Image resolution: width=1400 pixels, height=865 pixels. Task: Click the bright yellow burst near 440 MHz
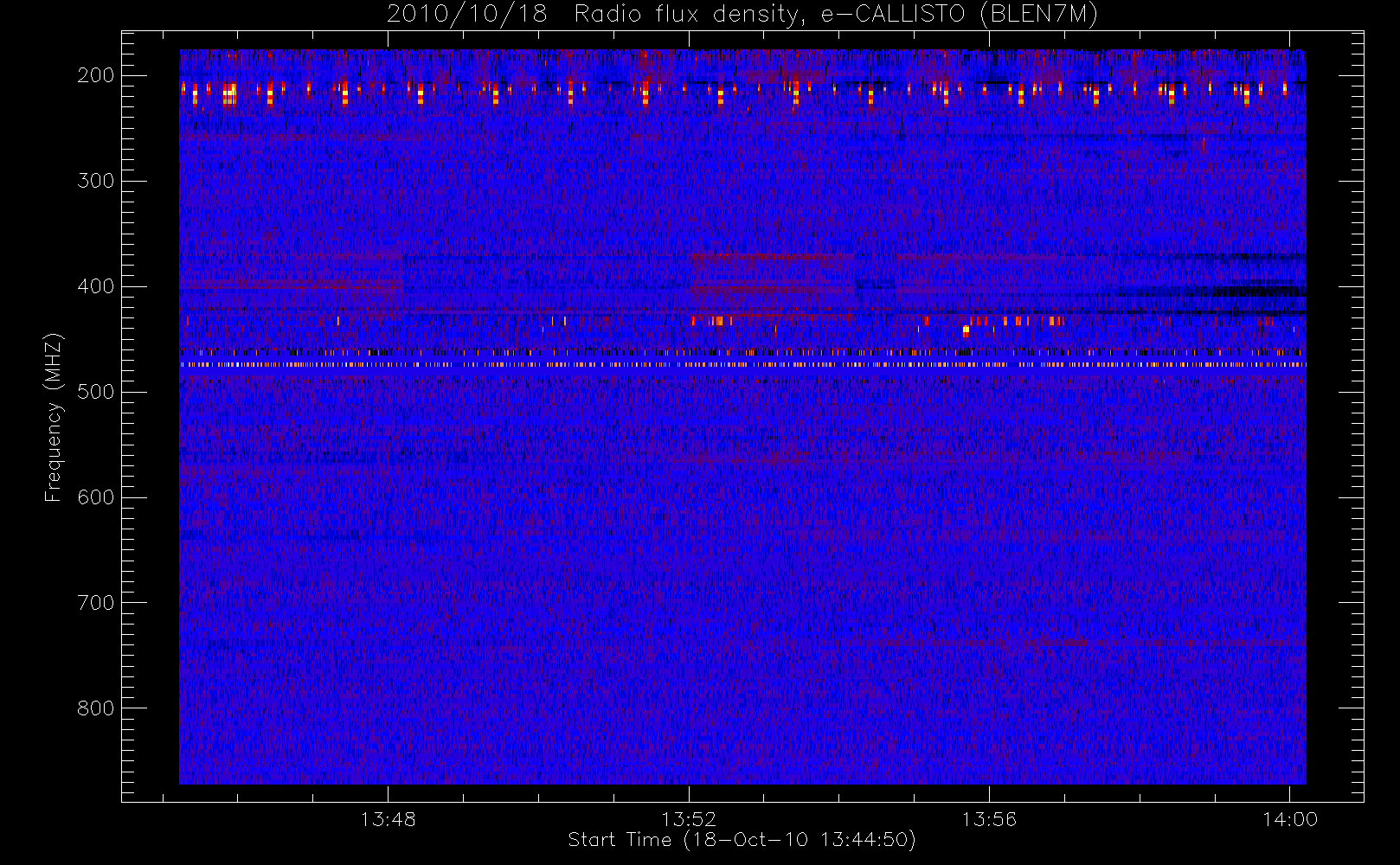click(966, 330)
